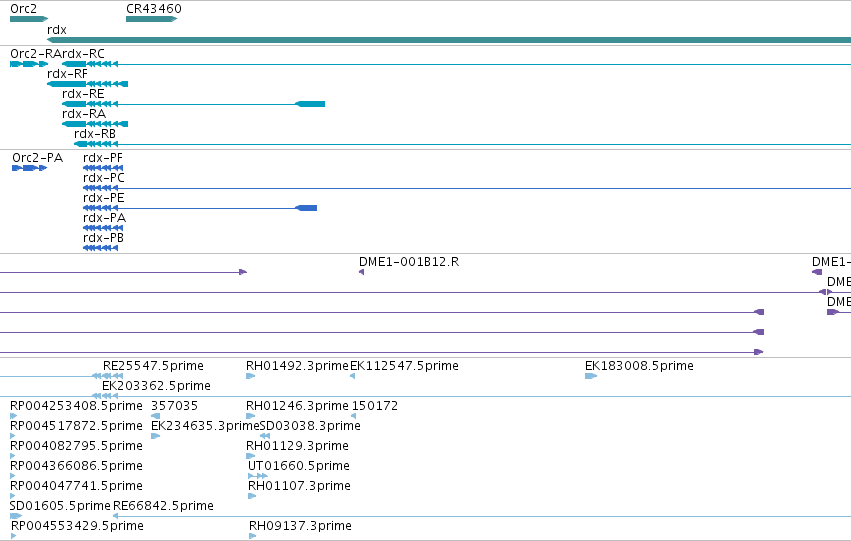Screen dimensions: 851x541
Task: Select the SD03038.3prime arrow glyph
Action: 265,436
